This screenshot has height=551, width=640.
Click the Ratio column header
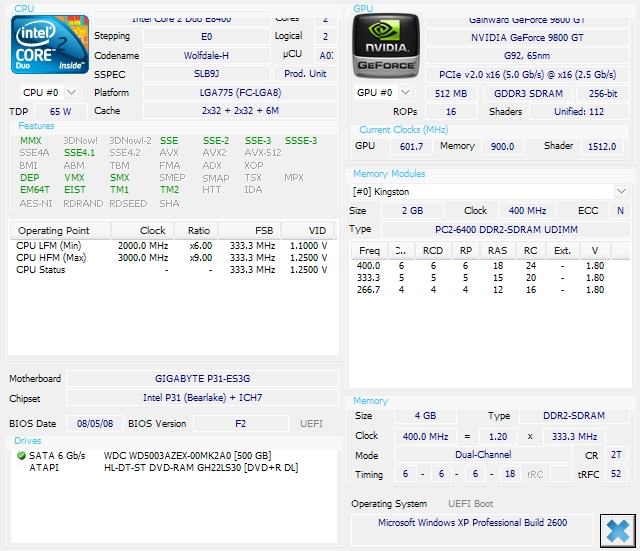(x=196, y=231)
